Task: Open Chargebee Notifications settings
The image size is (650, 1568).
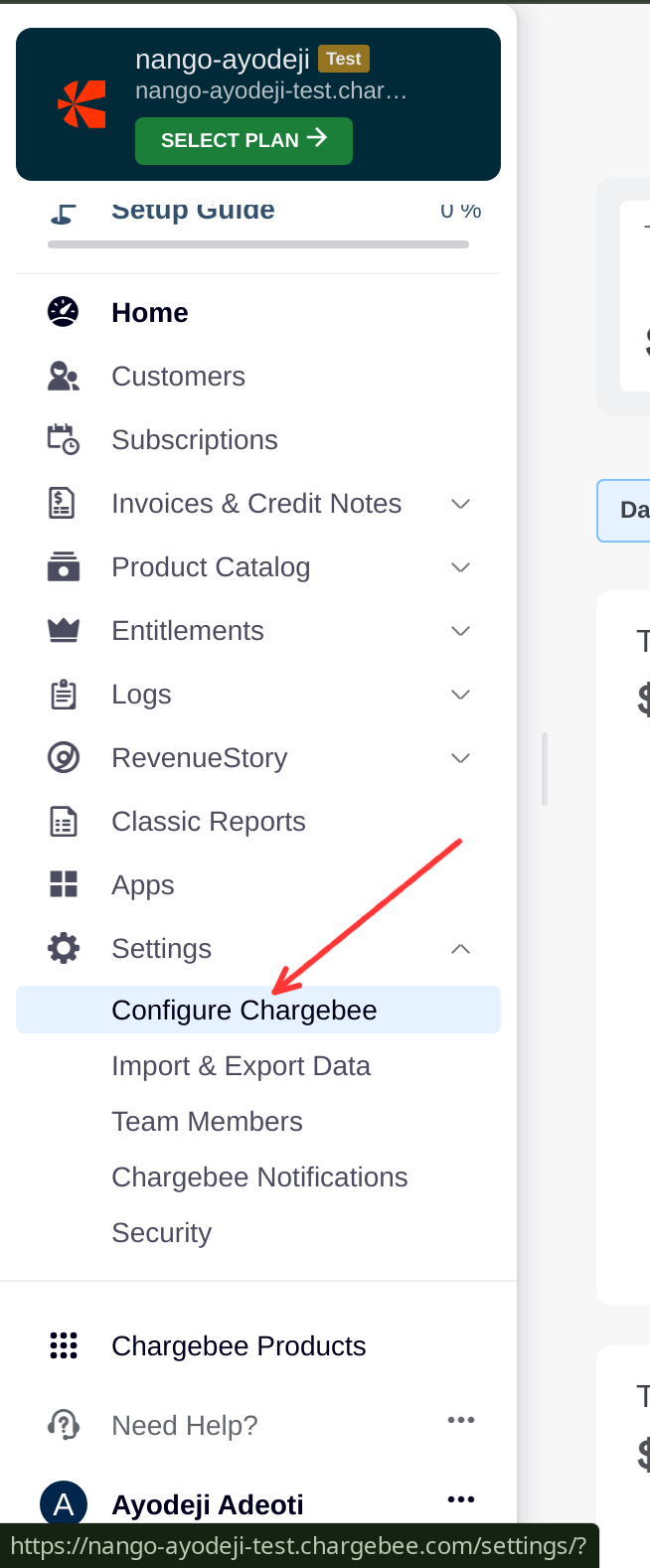Action: [258, 1176]
